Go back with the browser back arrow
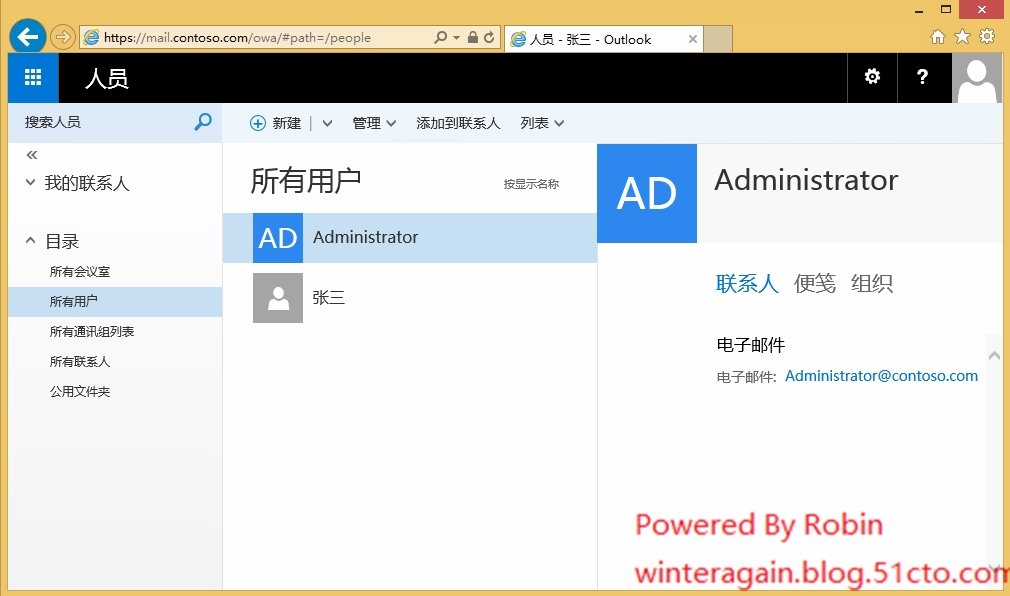Viewport: 1010px width, 596px height. click(27, 37)
